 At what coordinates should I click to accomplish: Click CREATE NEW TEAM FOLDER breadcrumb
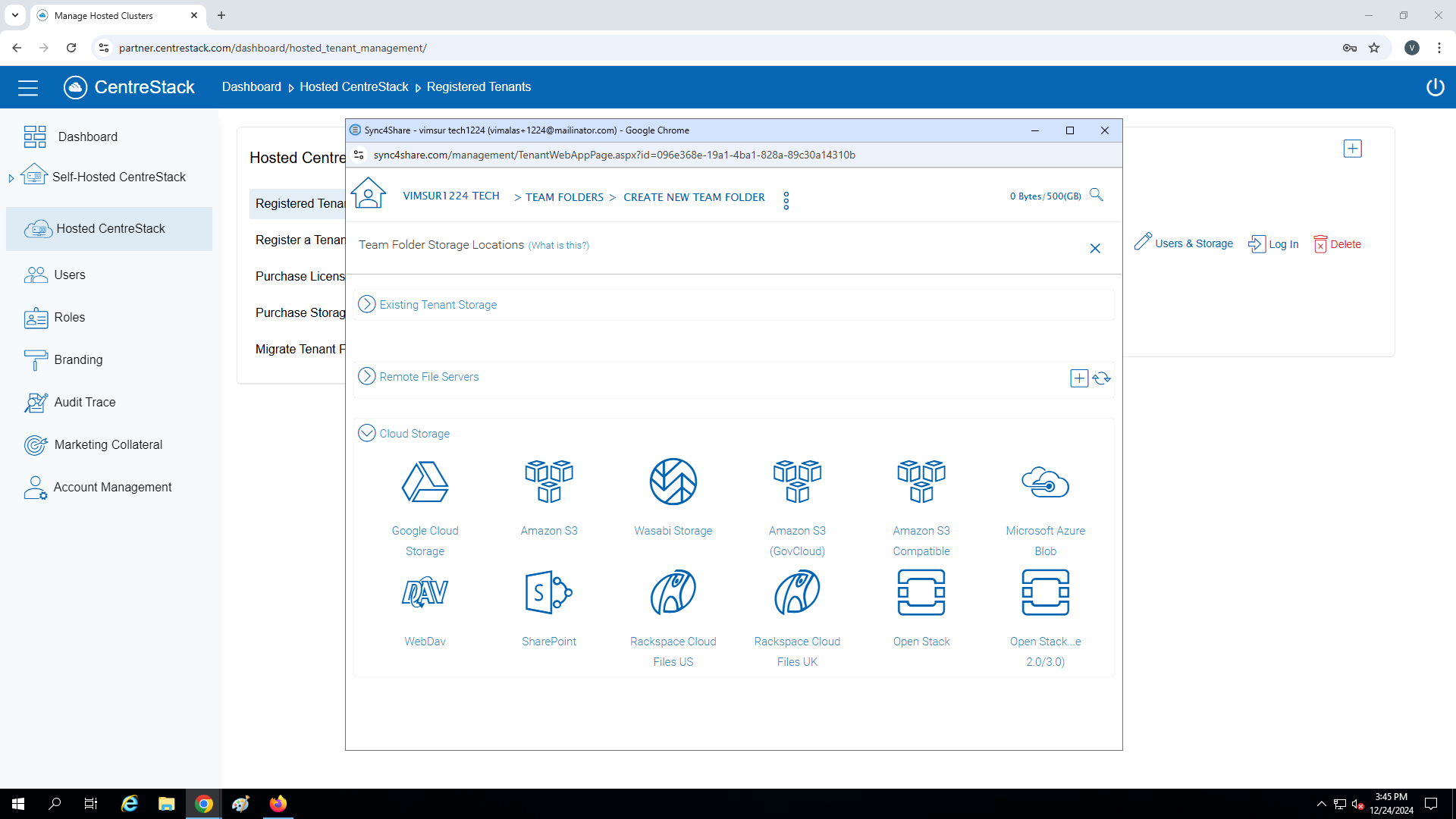coord(694,197)
